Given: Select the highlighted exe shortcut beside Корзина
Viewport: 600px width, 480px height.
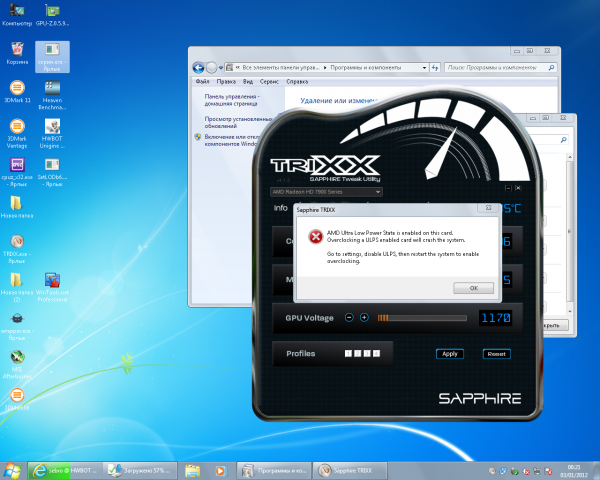Looking at the screenshot, I should (x=52, y=57).
